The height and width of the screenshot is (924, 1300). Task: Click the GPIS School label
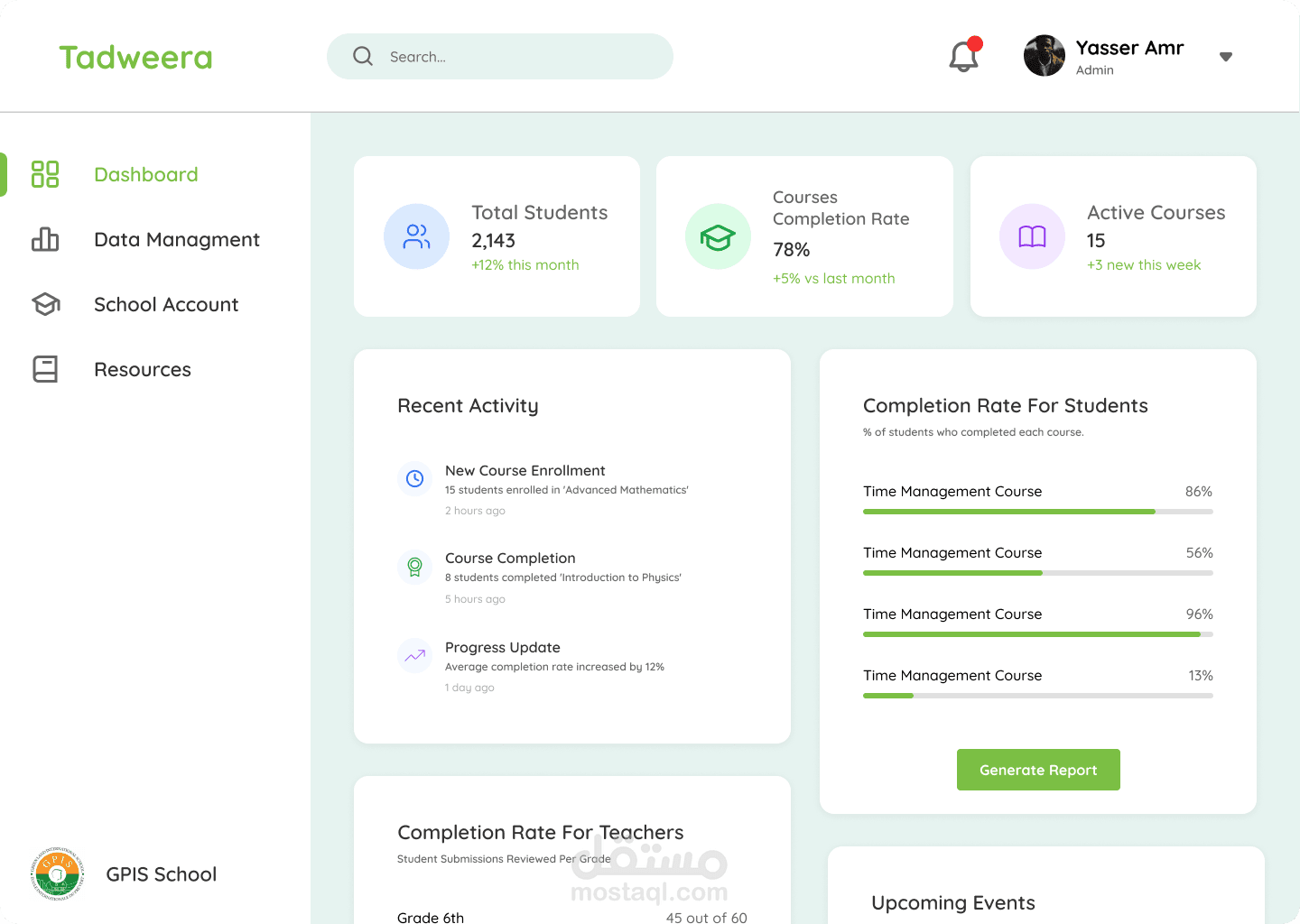pyautogui.click(x=162, y=874)
